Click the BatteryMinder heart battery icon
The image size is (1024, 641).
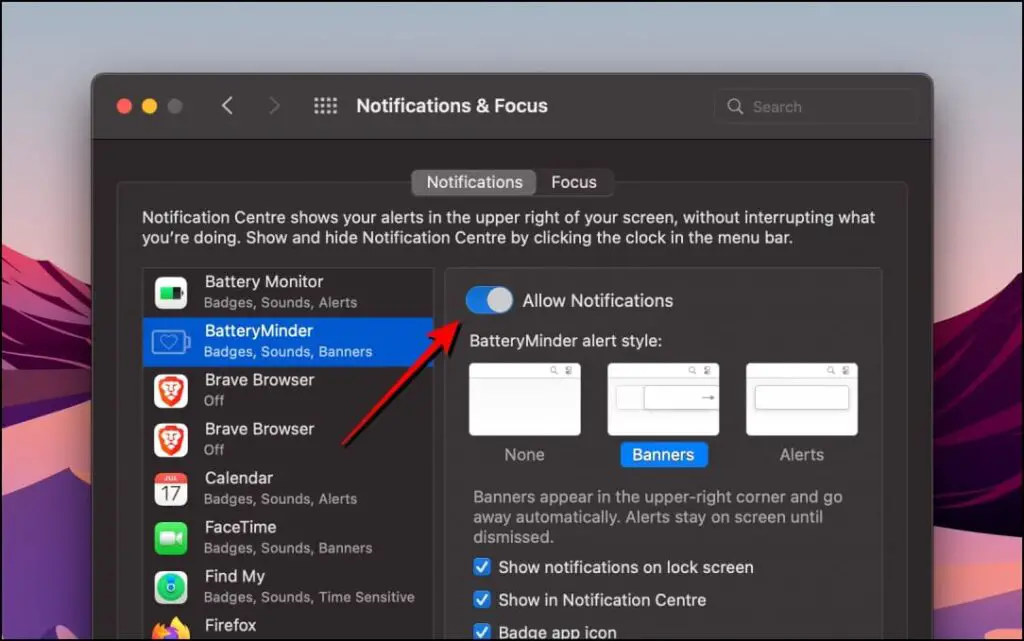coord(171,341)
